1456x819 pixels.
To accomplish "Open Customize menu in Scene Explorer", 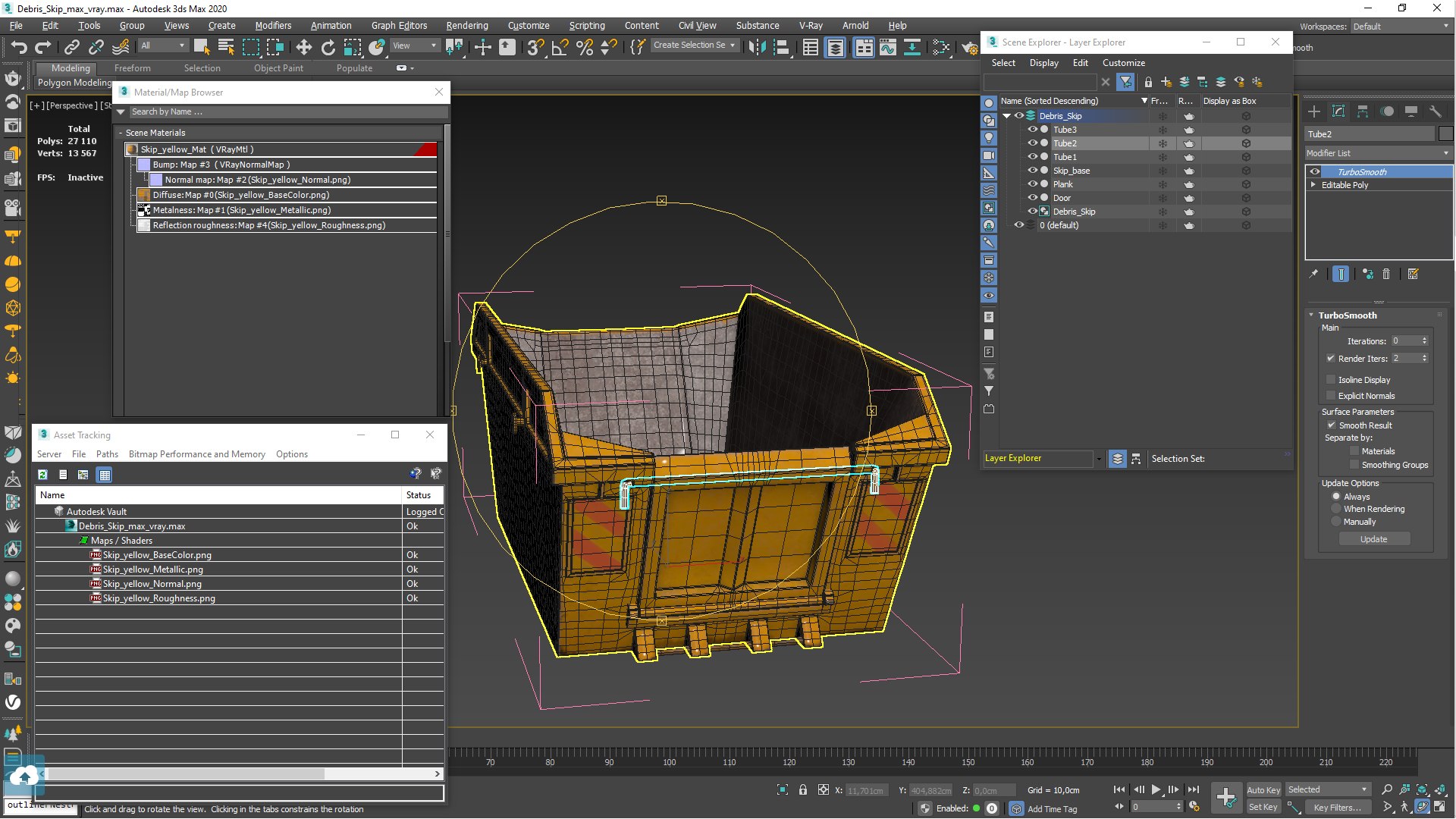I will tap(1123, 63).
